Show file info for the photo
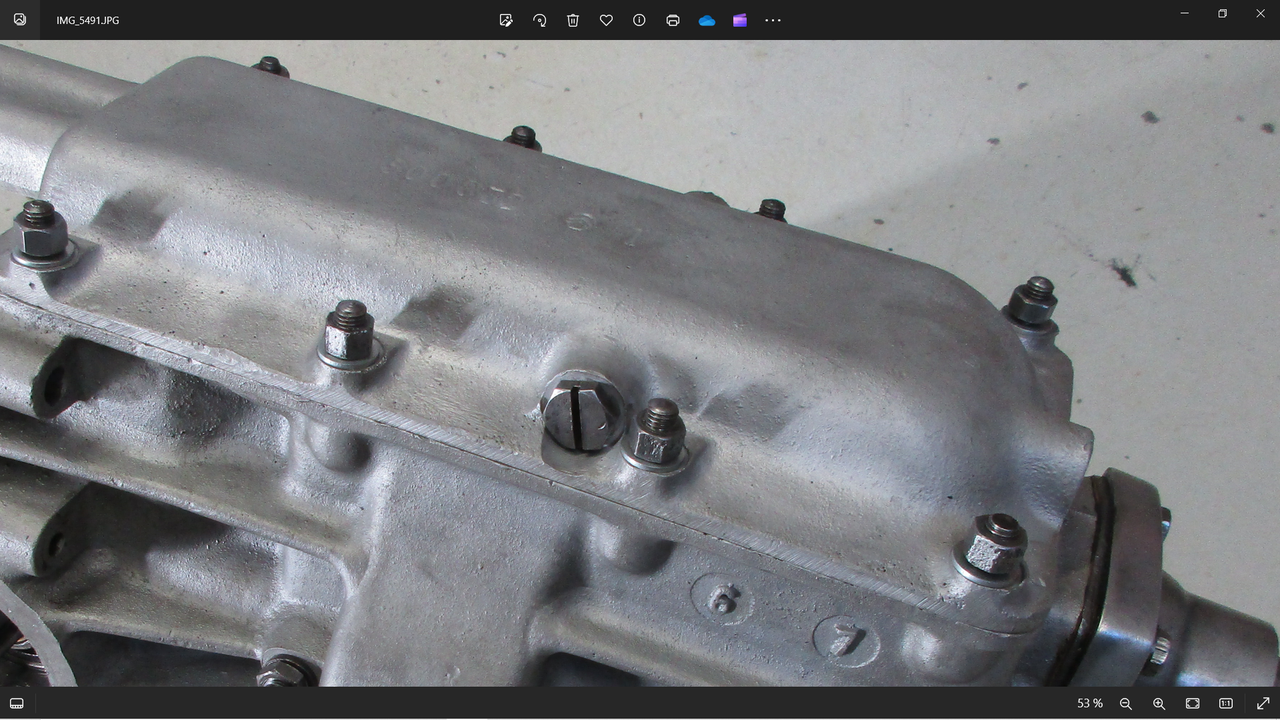The image size is (1280, 720). [639, 20]
